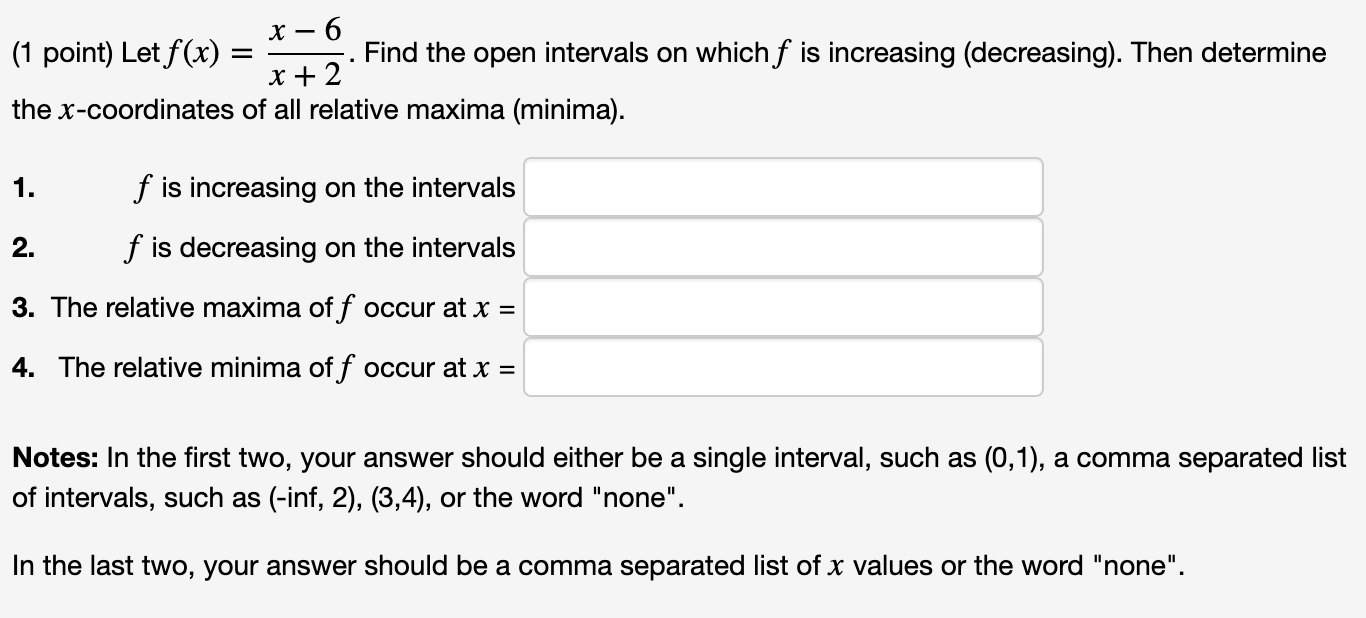Viewport: 1366px width, 618px height.
Task: Click the "(1 point)" text
Action: (x=62, y=53)
